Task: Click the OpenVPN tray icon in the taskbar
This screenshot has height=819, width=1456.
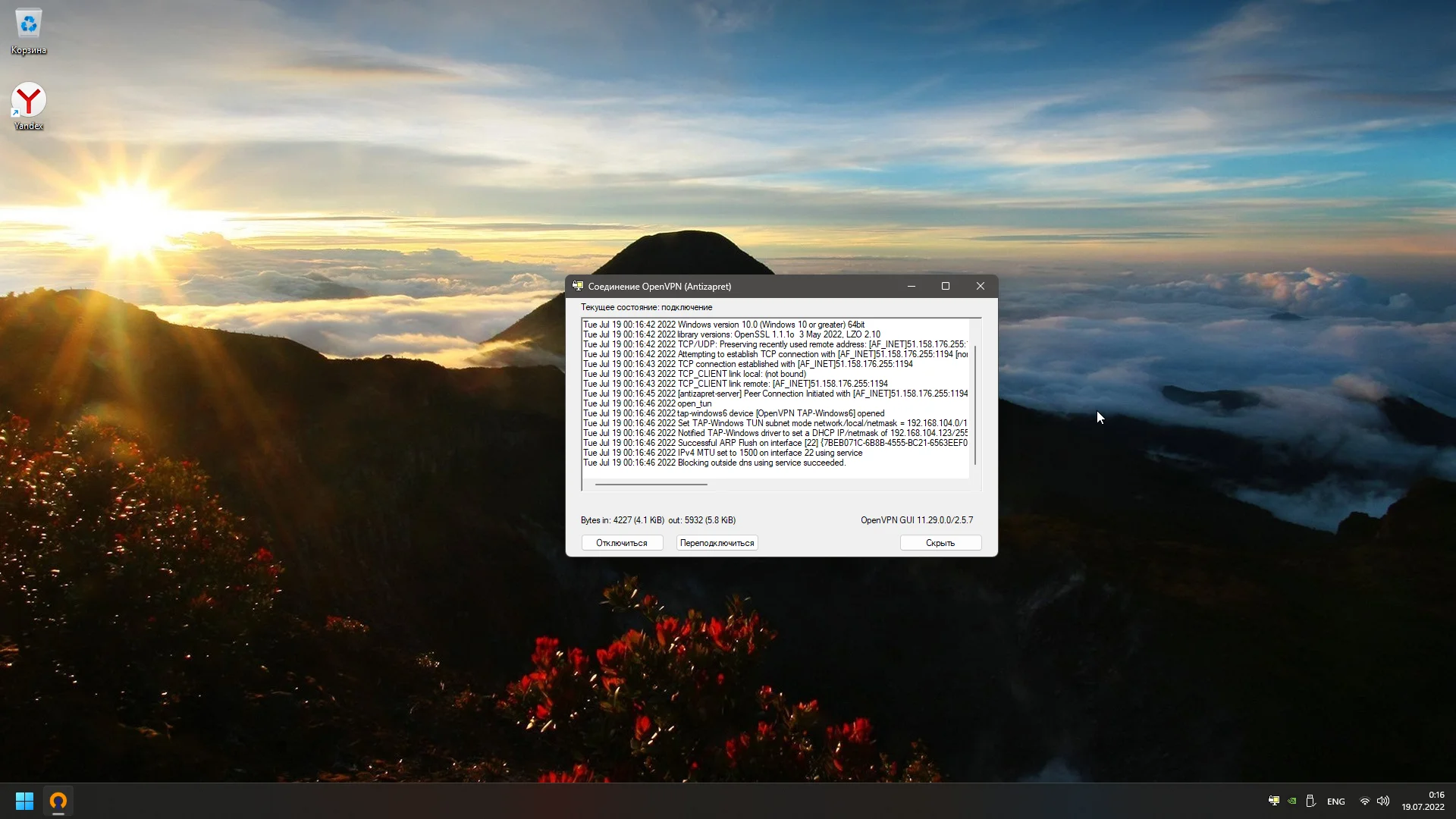Action: [1274, 801]
